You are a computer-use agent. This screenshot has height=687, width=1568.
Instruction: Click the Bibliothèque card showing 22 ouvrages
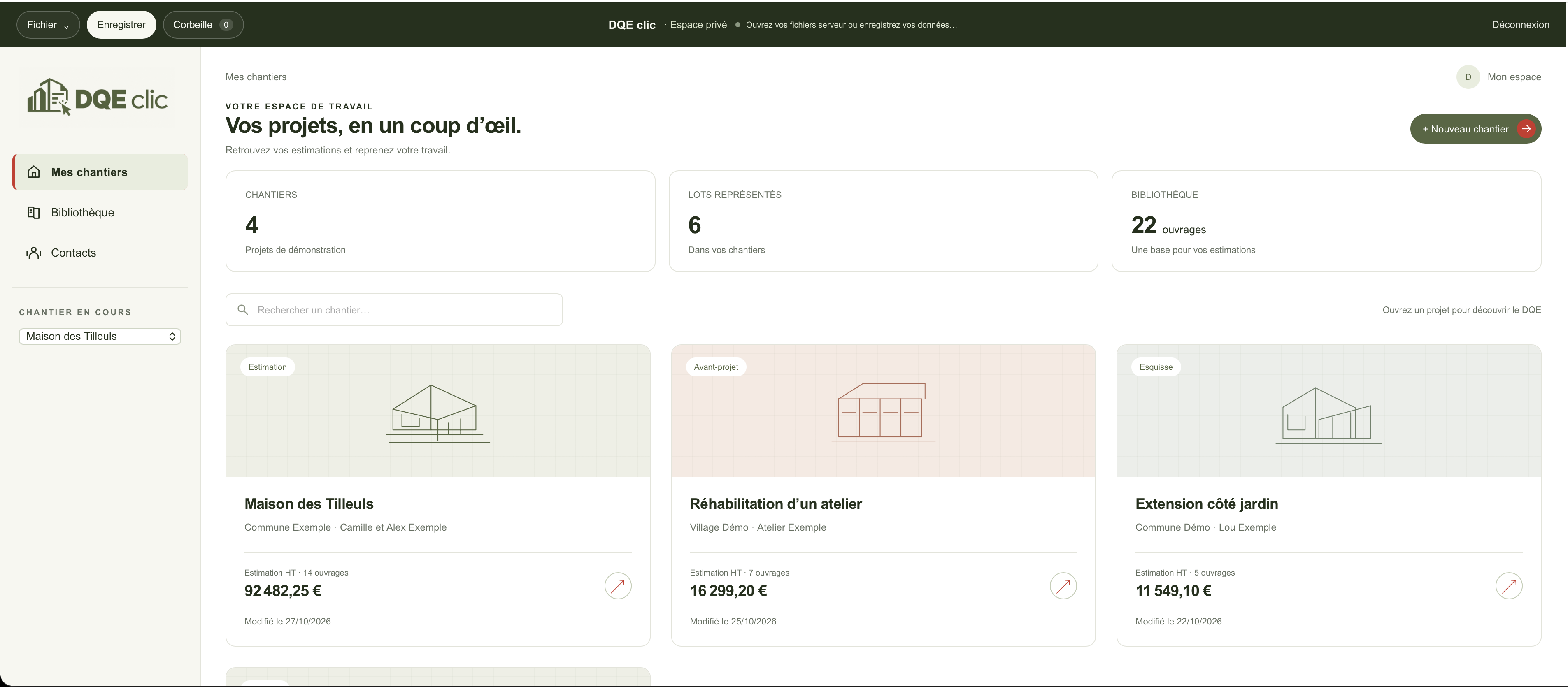click(1326, 221)
